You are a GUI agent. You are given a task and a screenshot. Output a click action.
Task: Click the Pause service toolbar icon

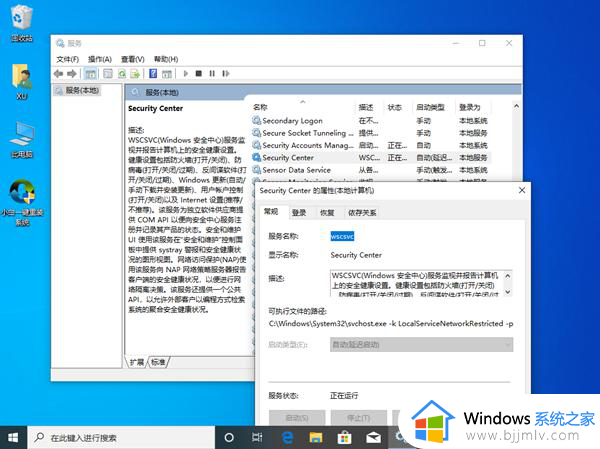tap(212, 73)
